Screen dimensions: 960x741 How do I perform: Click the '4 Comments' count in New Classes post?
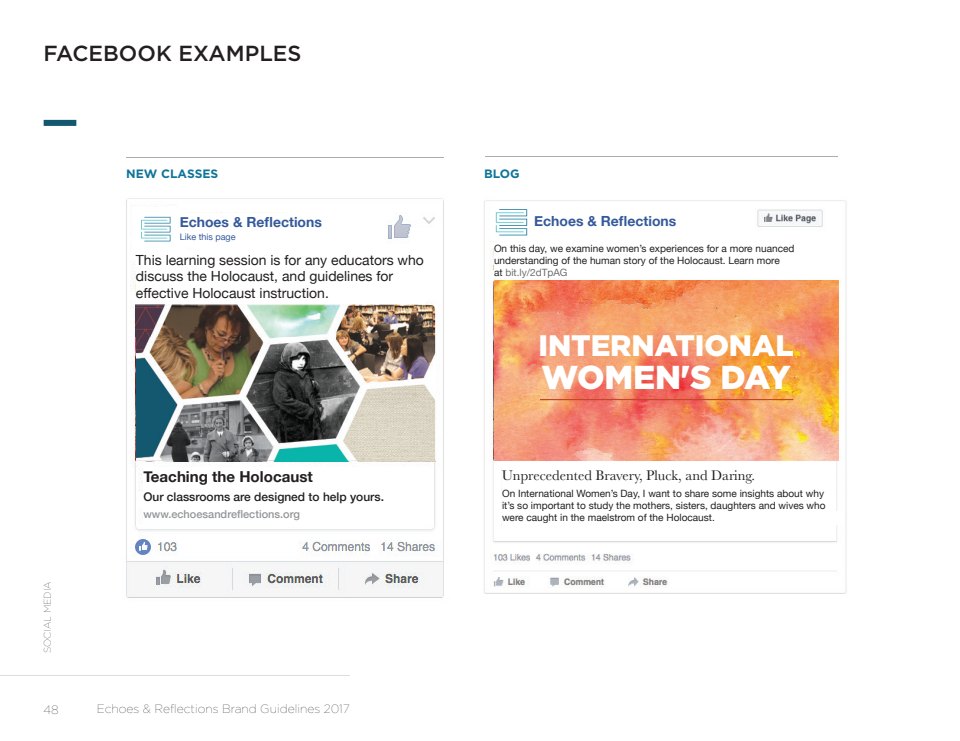336,547
